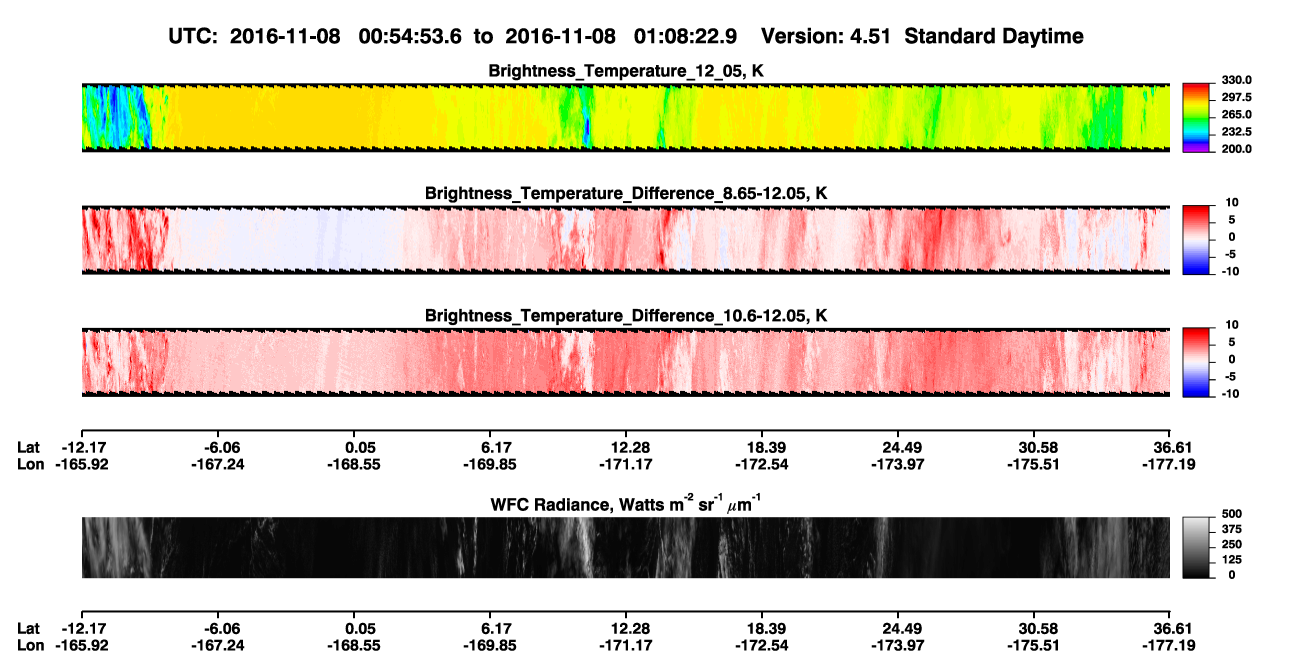Click the 8.65-12.05 difference image strip
Viewport: 1300px width, 667px height.
click(x=625, y=240)
